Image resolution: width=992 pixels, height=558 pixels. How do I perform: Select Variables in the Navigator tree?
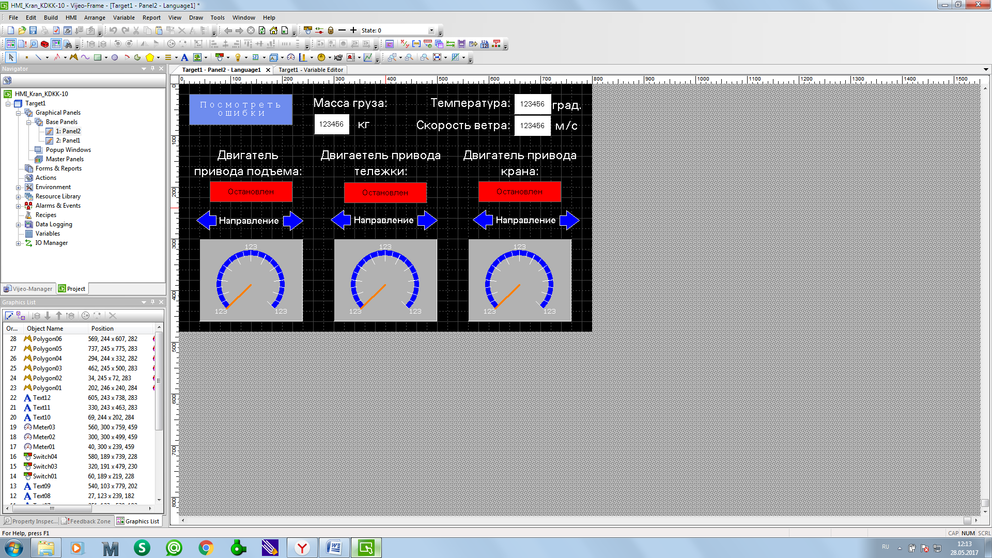(x=47, y=233)
